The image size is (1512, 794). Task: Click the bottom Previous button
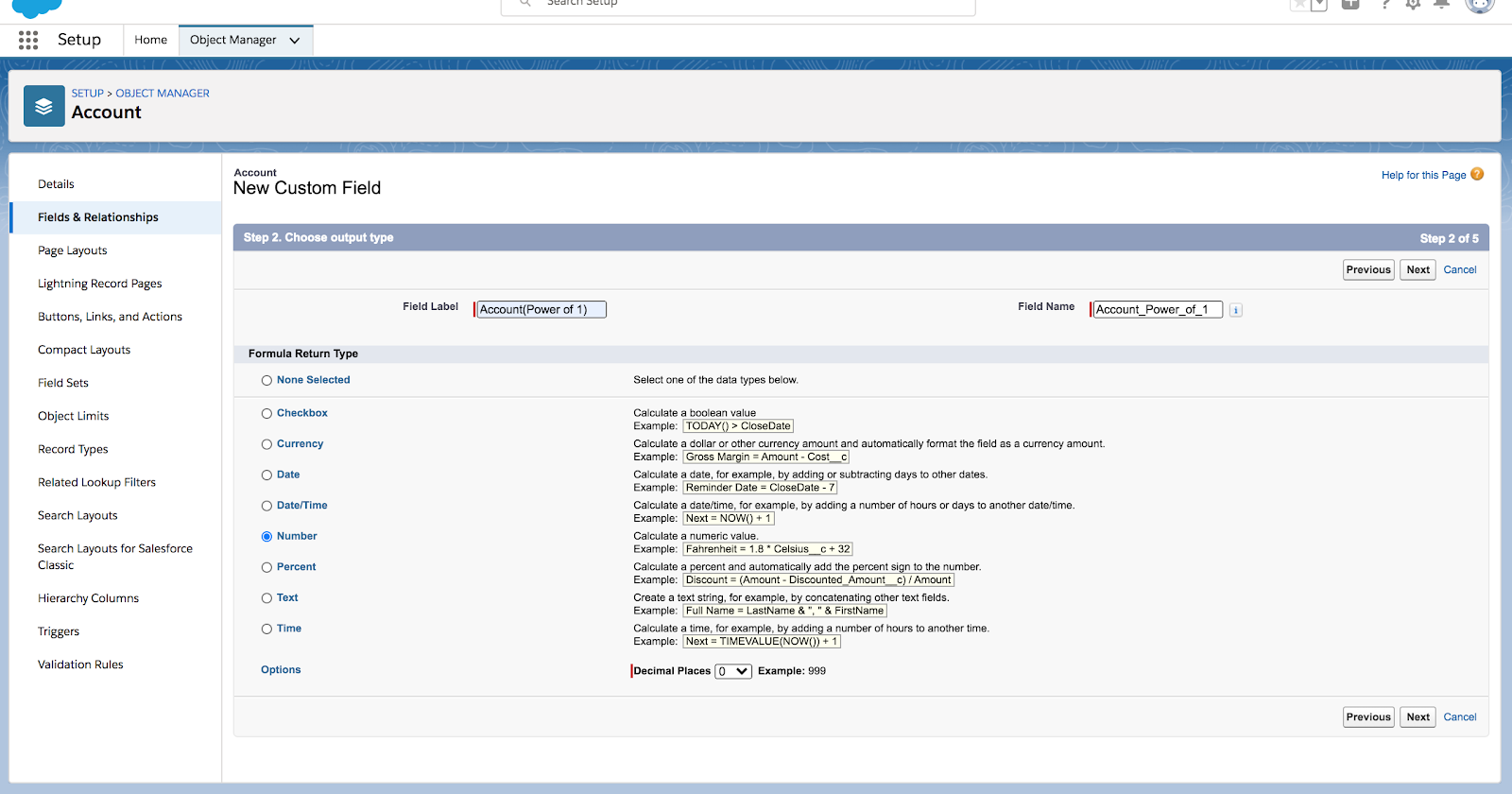click(1368, 717)
